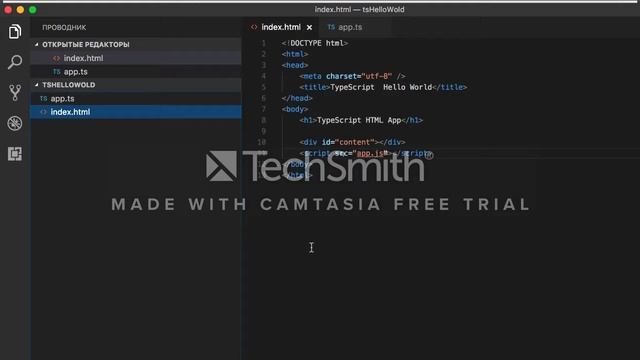Open the Extensions view in activity bar
The height and width of the screenshot is (360, 640).
coord(15,154)
